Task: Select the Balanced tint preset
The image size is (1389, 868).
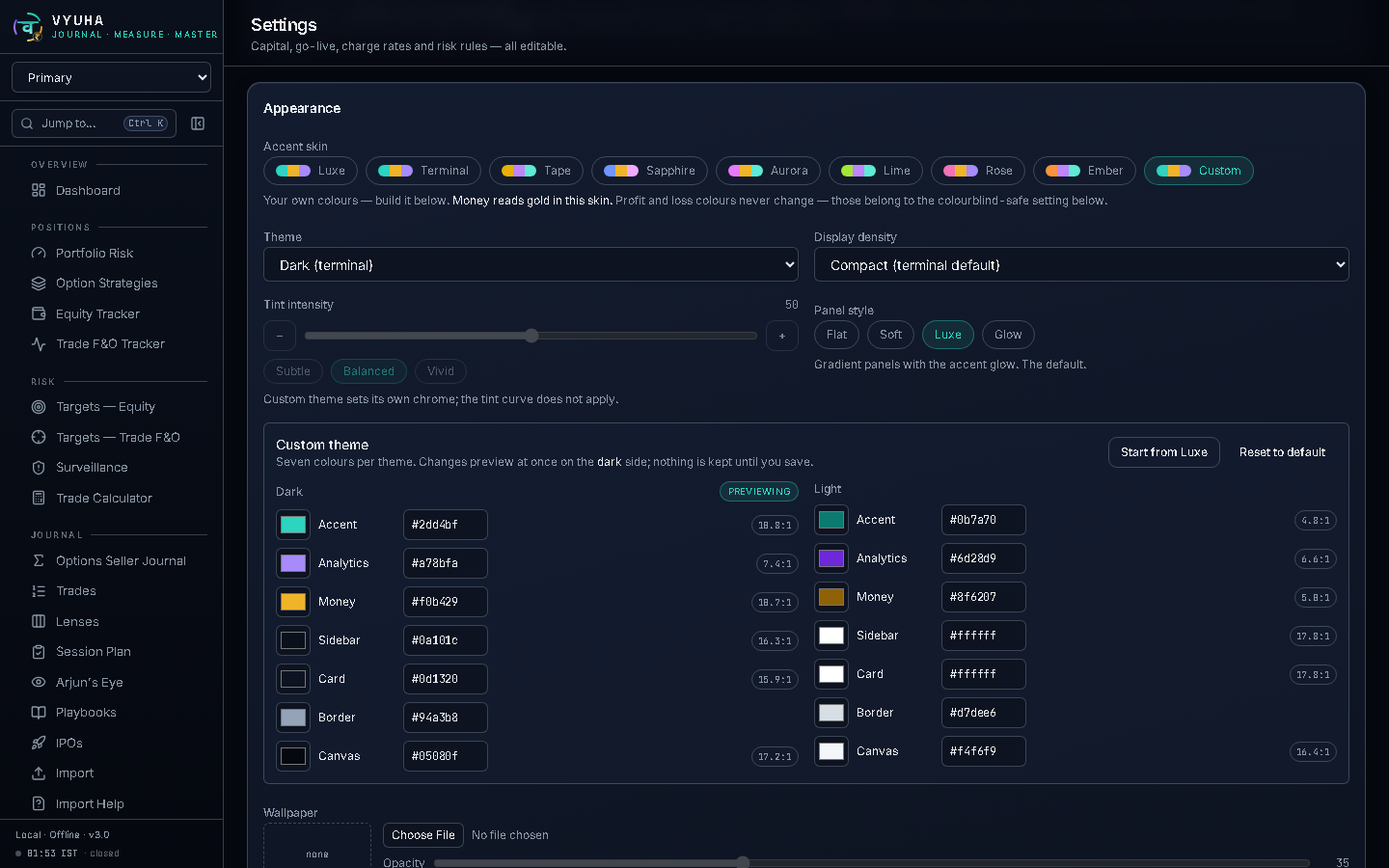Action: 368,371
